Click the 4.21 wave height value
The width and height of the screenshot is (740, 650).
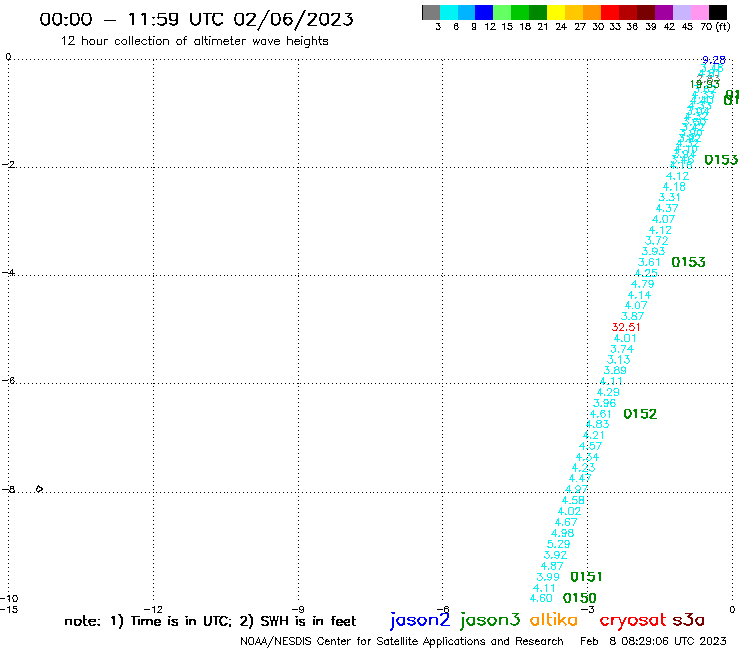(594, 435)
